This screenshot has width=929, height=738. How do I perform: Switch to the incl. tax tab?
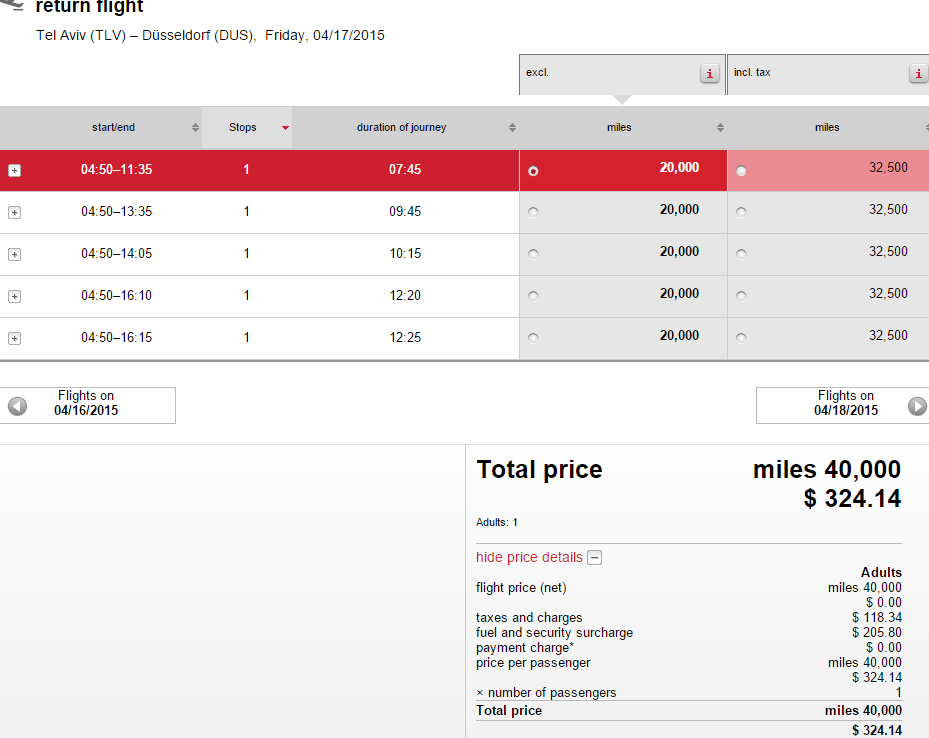[x=828, y=75]
